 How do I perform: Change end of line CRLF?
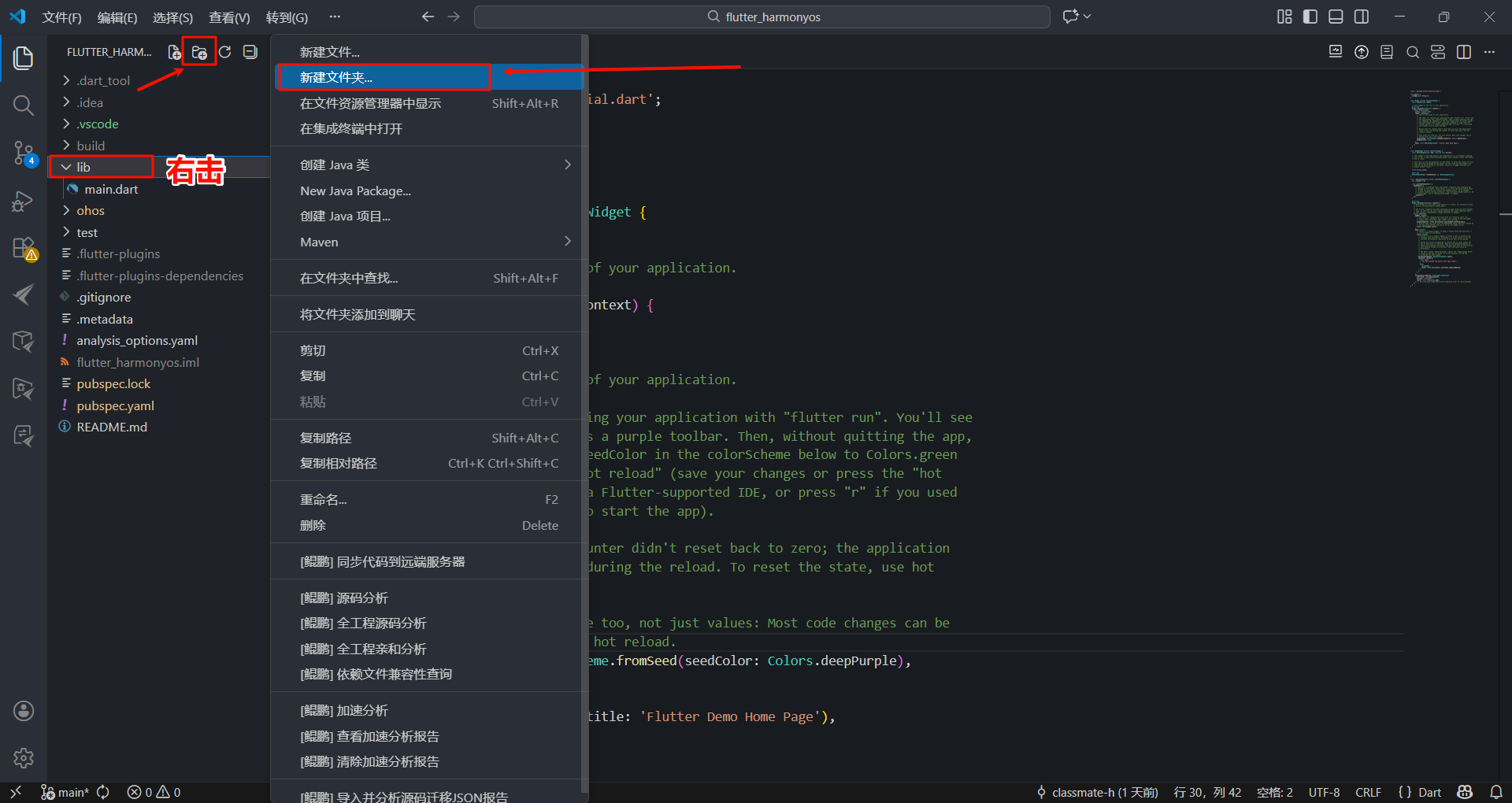(1369, 792)
